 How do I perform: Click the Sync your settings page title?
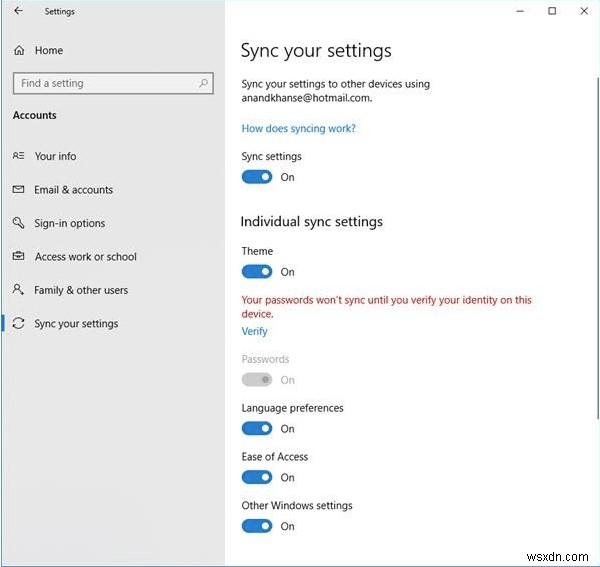point(316,51)
